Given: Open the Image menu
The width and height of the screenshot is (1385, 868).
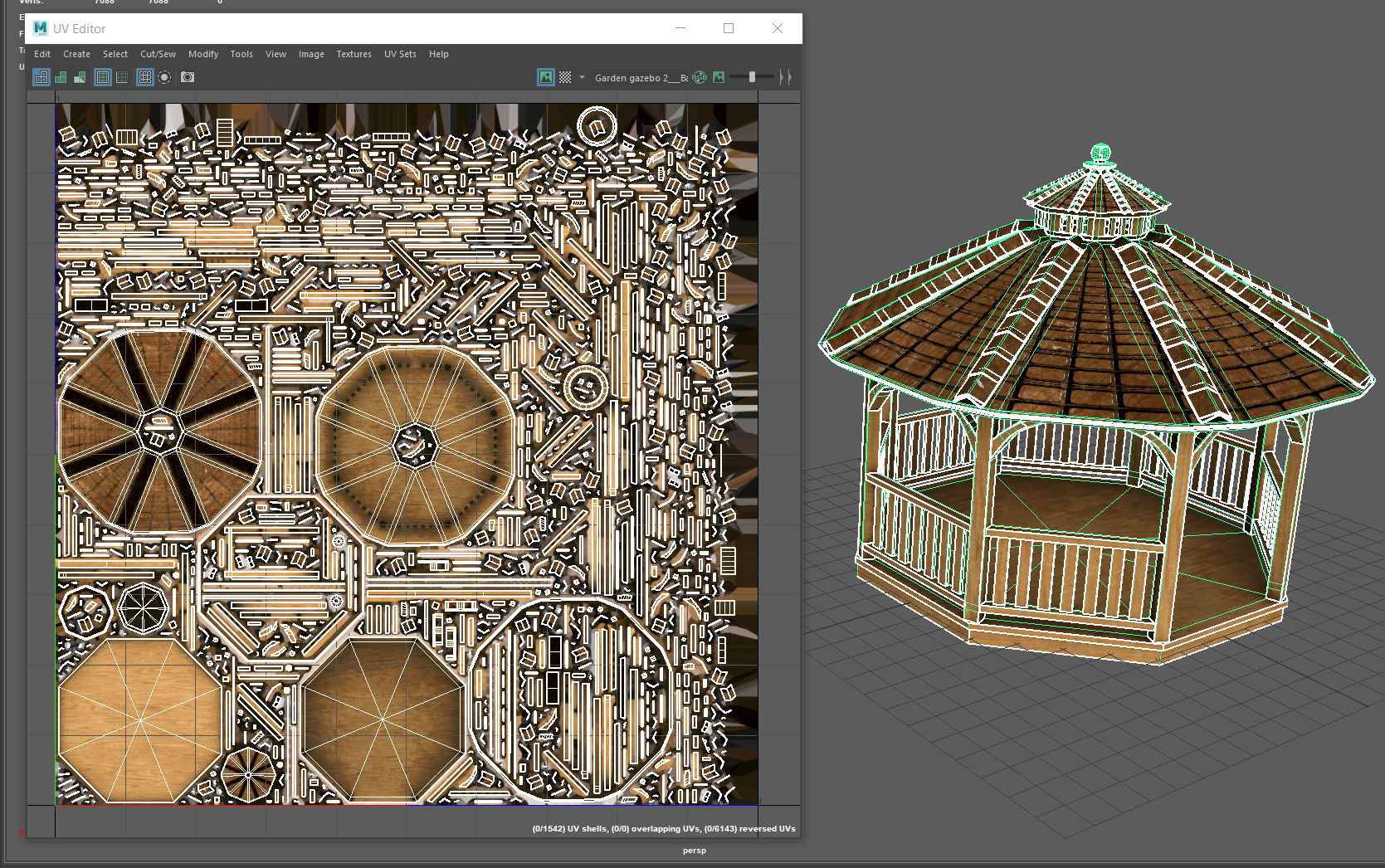Looking at the screenshot, I should point(311,54).
